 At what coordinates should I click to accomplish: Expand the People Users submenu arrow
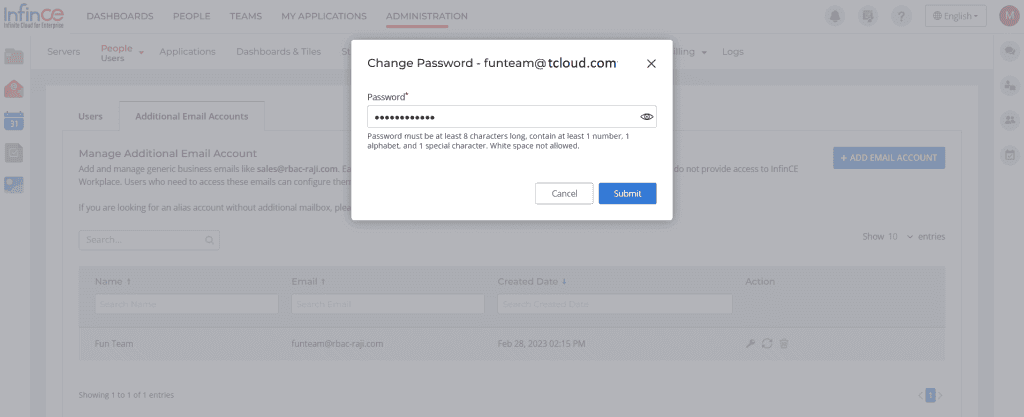click(x=141, y=52)
